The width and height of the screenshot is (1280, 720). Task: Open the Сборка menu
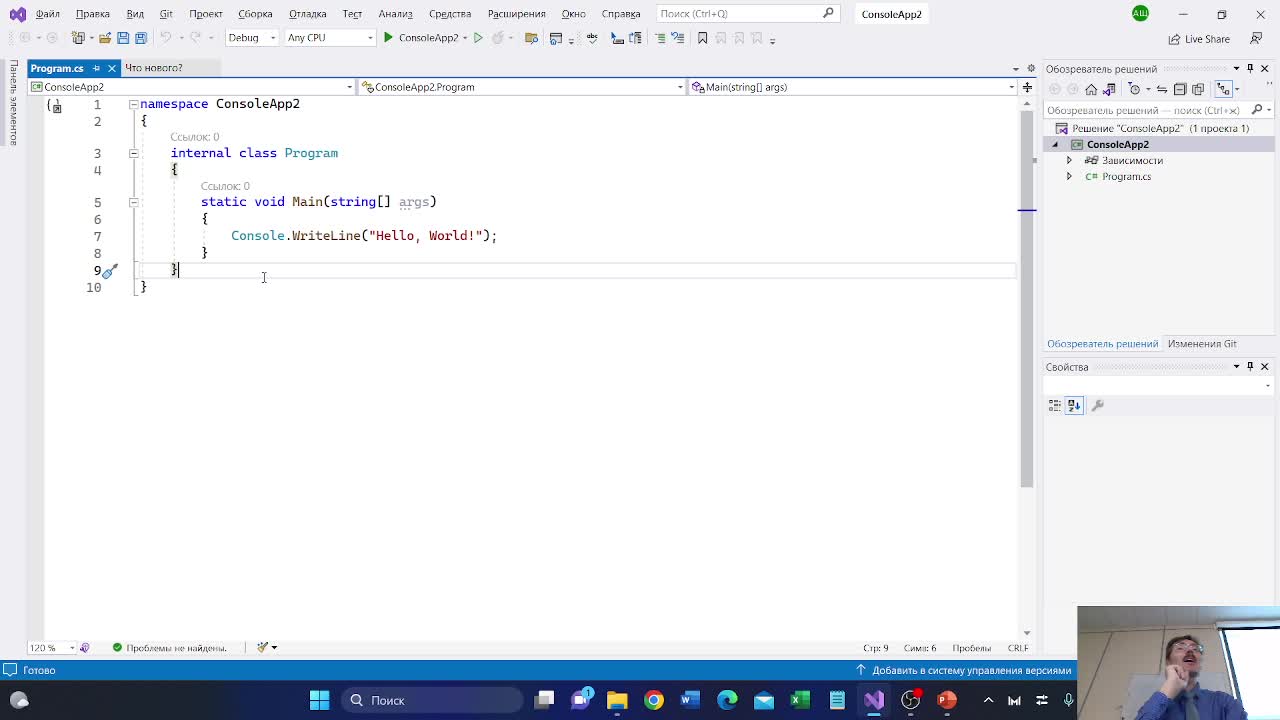point(255,14)
